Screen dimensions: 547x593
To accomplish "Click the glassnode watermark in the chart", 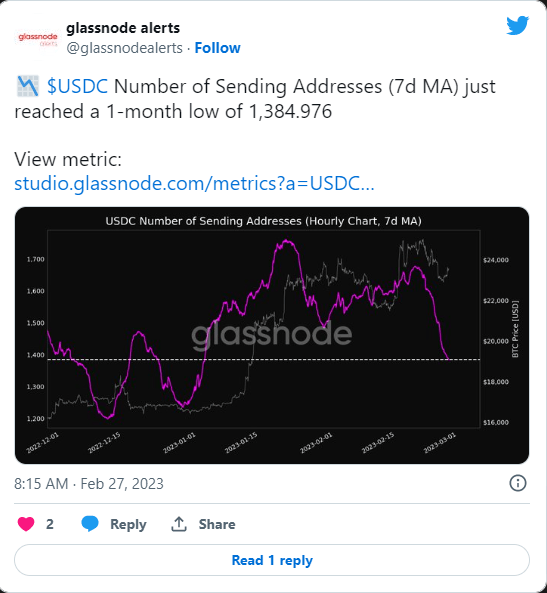I will click(271, 335).
